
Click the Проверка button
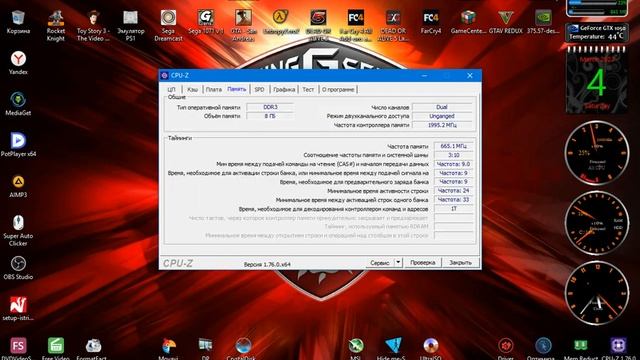[x=422, y=263]
